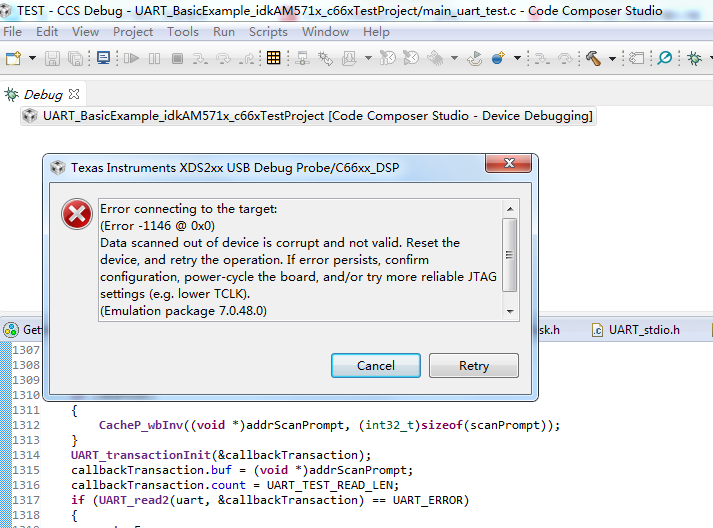Click the red error icon in dialog
The image size is (713, 528).
tap(77, 214)
